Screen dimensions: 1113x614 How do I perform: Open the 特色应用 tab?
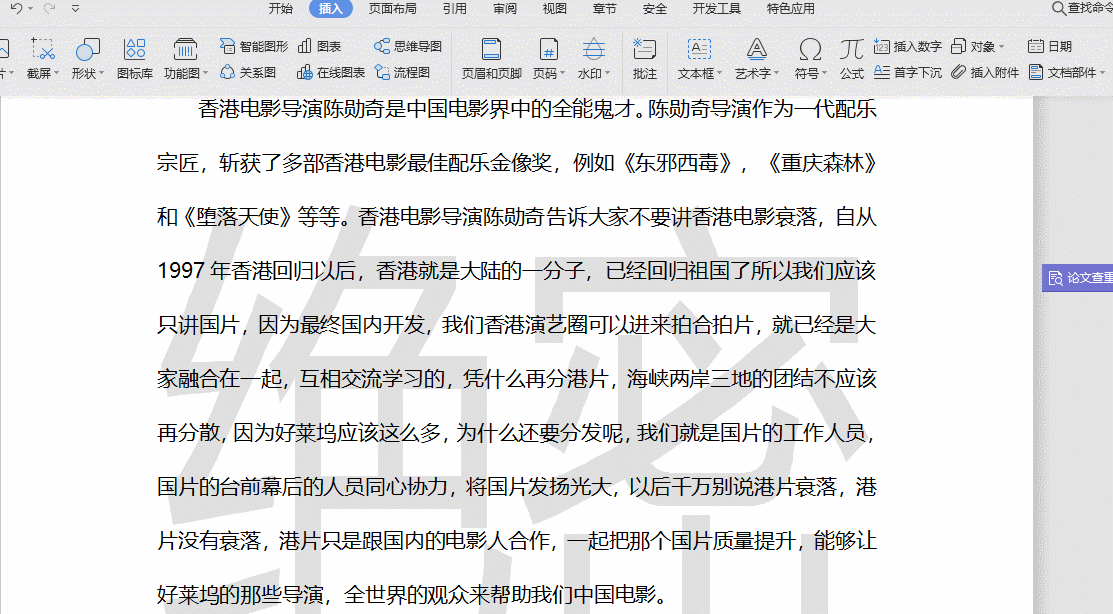(790, 9)
